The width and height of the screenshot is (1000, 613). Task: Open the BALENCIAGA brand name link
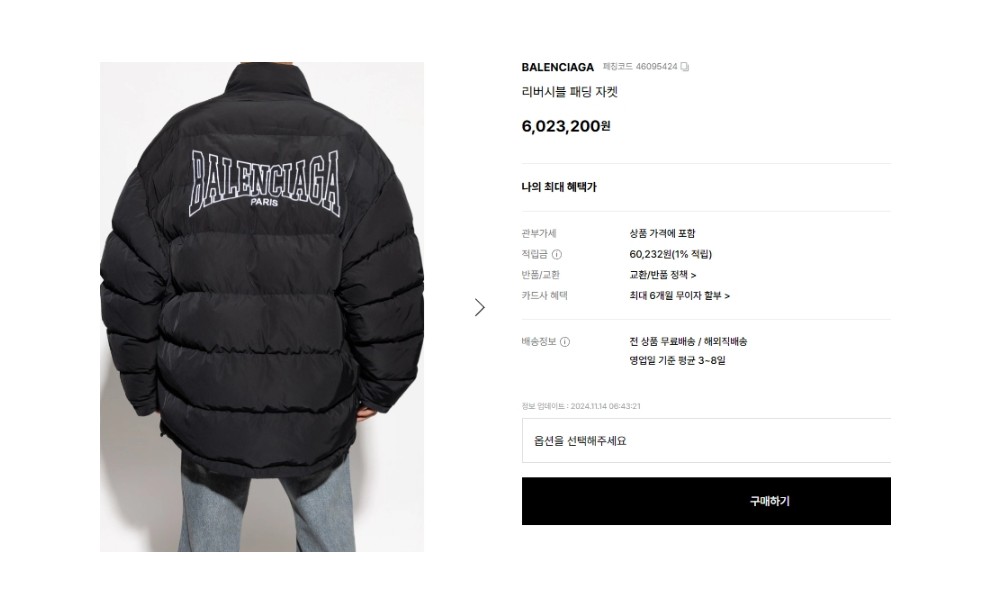tap(557, 67)
